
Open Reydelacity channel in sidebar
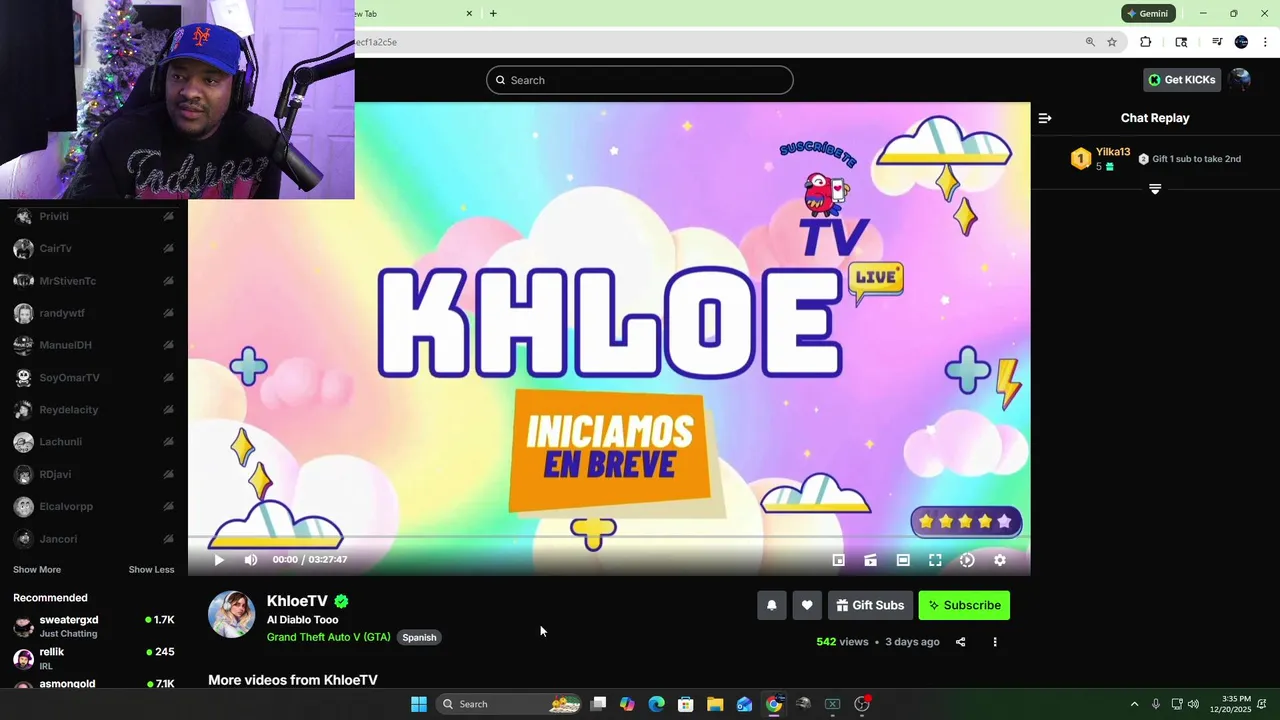(x=94, y=410)
